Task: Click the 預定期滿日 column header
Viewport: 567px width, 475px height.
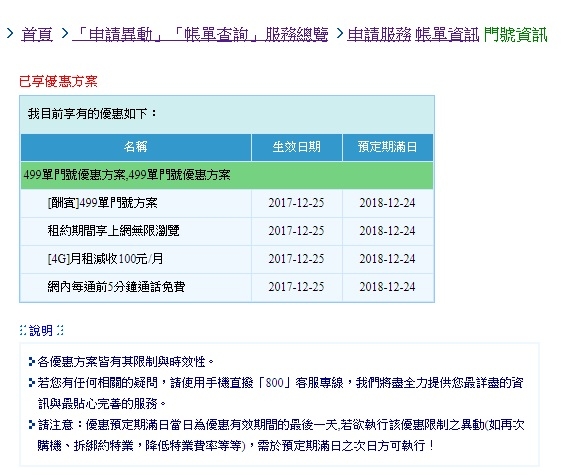Action: (388, 147)
